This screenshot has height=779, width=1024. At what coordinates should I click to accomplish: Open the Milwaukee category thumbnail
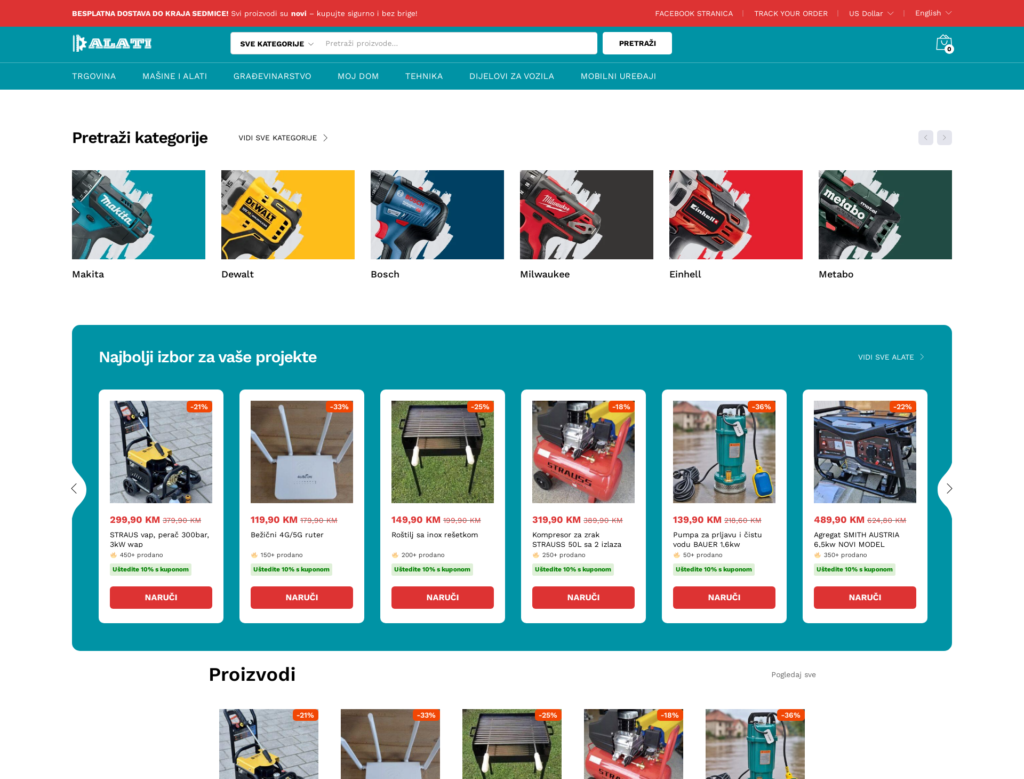point(586,215)
